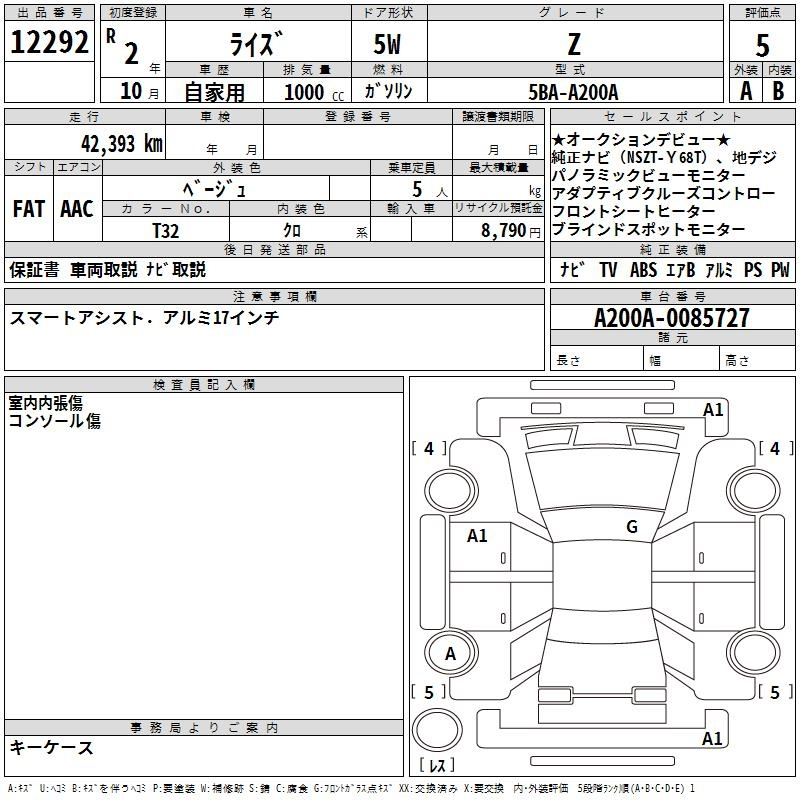
Task: Click the seating capacity 5 人
Action: [430, 190]
